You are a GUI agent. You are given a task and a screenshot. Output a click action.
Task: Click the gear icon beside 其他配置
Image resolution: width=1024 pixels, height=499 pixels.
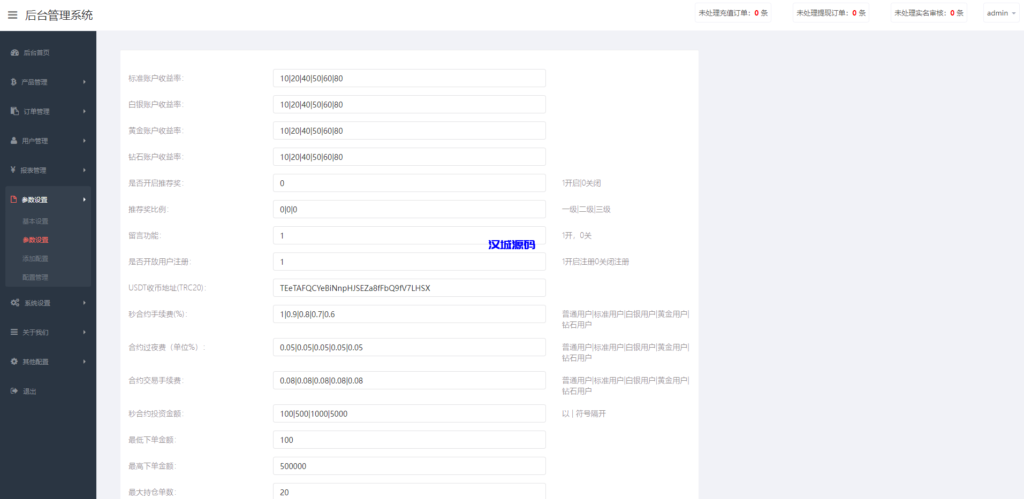click(14, 361)
